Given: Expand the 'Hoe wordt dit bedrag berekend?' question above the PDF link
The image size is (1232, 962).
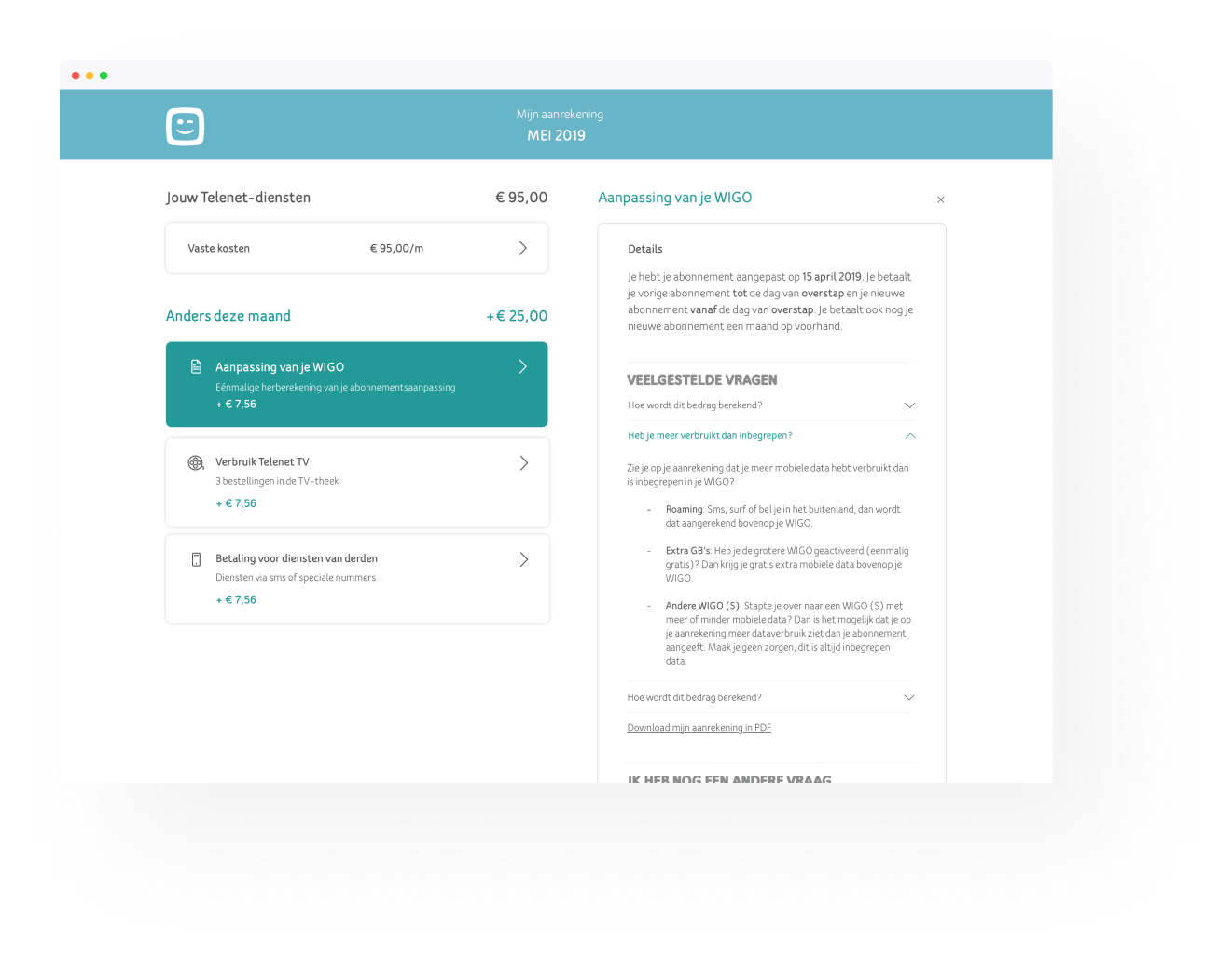Looking at the screenshot, I should click(771, 697).
